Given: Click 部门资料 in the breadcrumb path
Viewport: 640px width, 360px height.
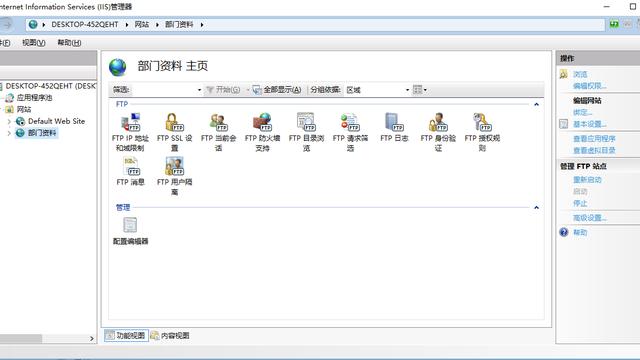Looking at the screenshot, I should (x=179, y=24).
